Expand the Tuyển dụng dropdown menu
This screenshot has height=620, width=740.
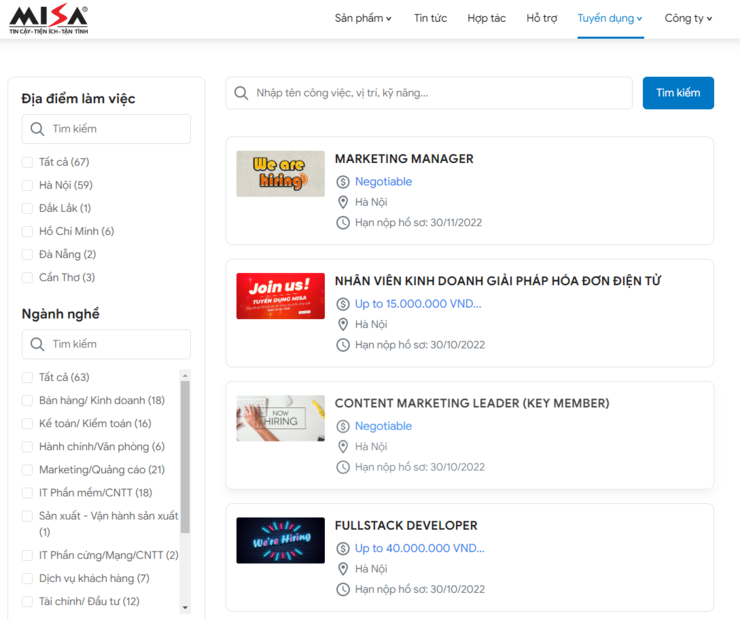click(610, 18)
